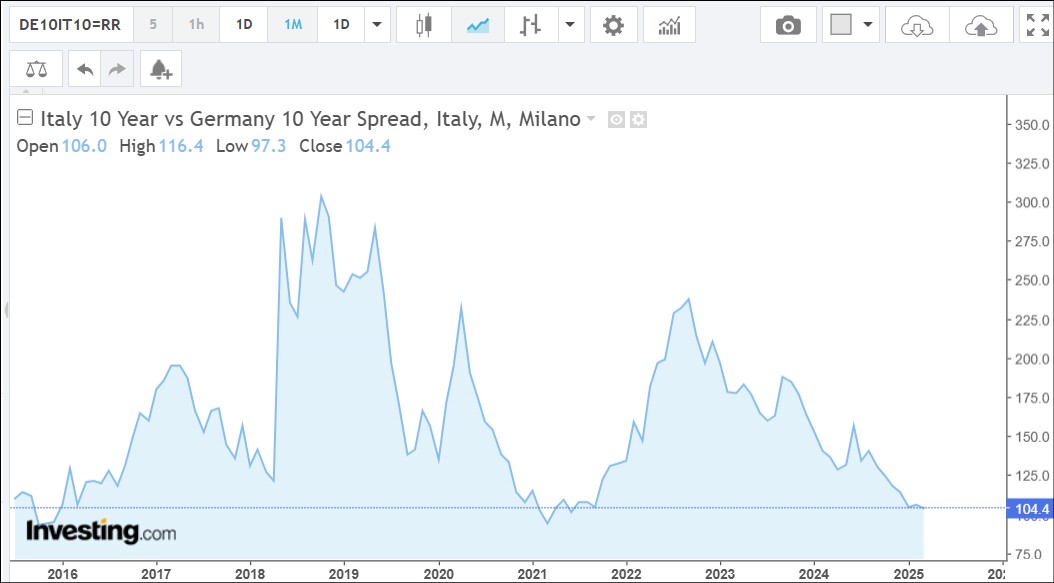The image size is (1054, 583).
Task: Open the compare scales icon
Action: pos(36,69)
